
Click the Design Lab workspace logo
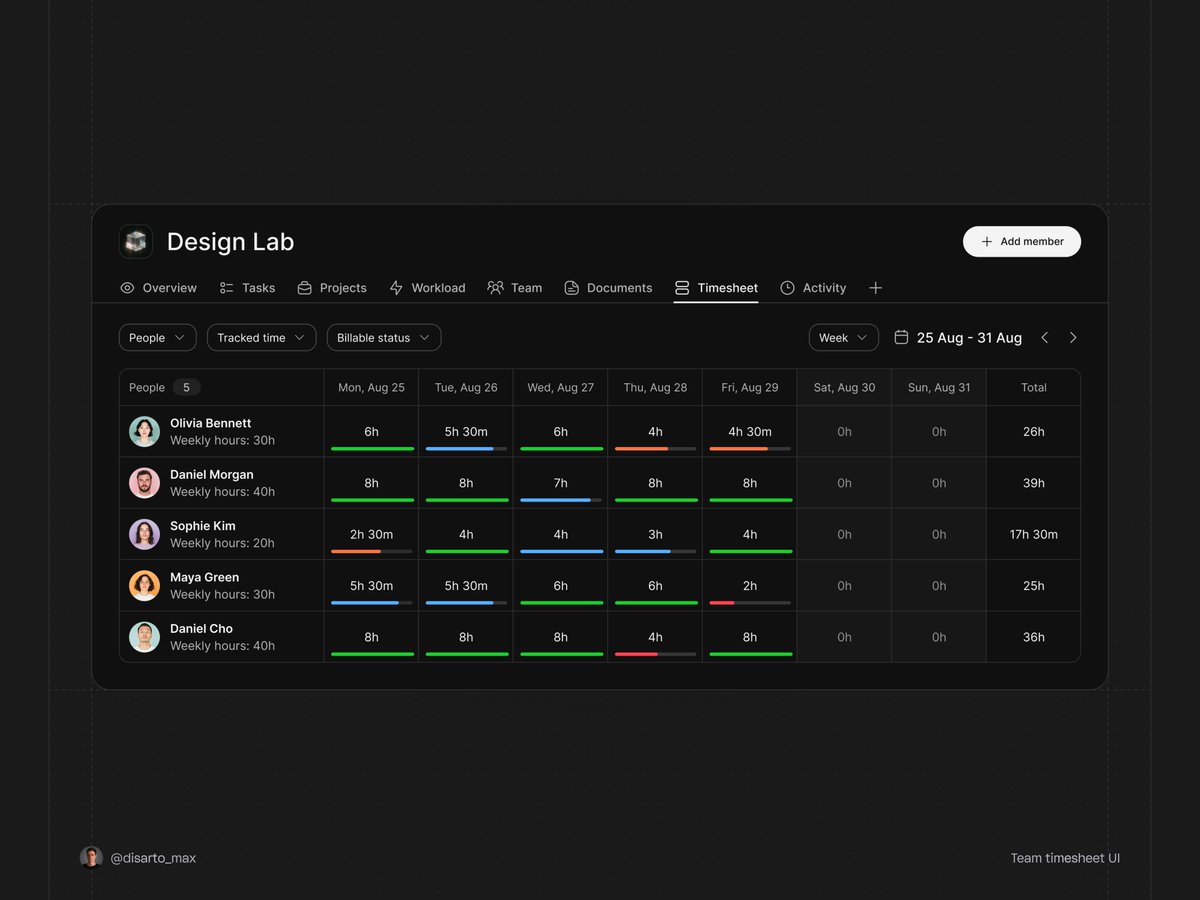136,241
